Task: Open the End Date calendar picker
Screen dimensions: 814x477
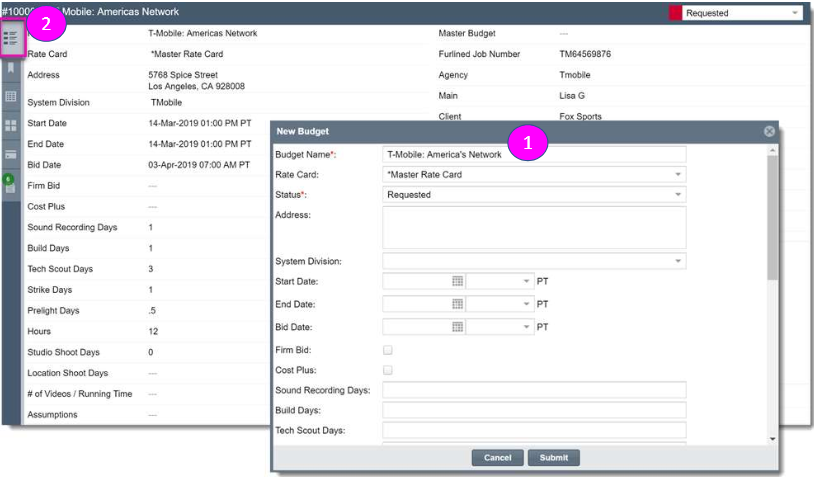Action: point(457,304)
